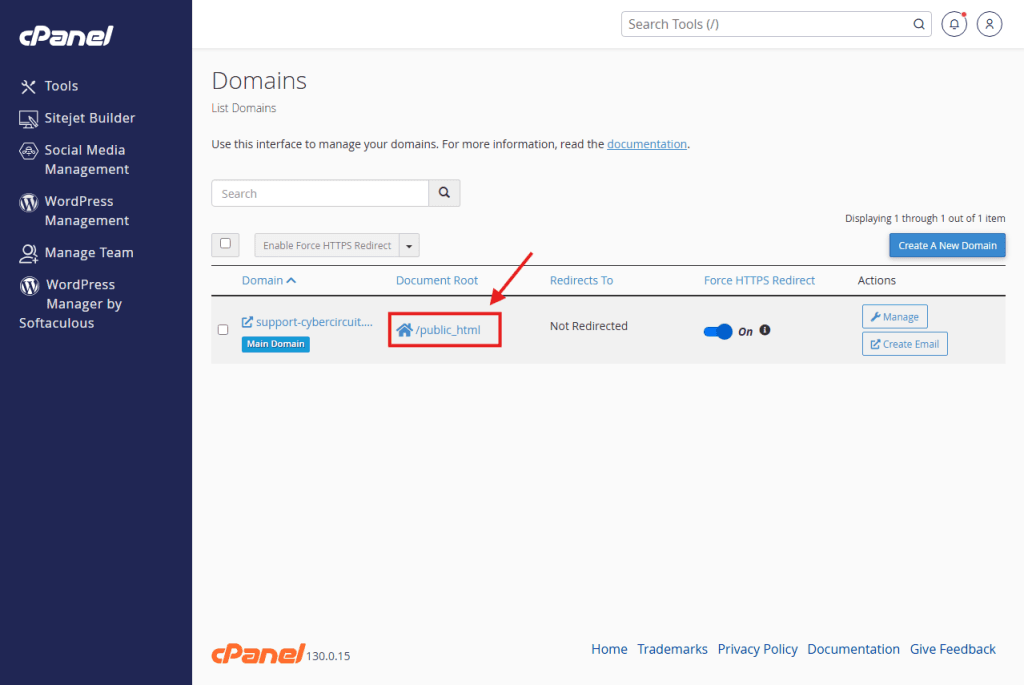Click external link icon beside support-cybercircuit domain
The height and width of the screenshot is (685, 1024).
248,323
